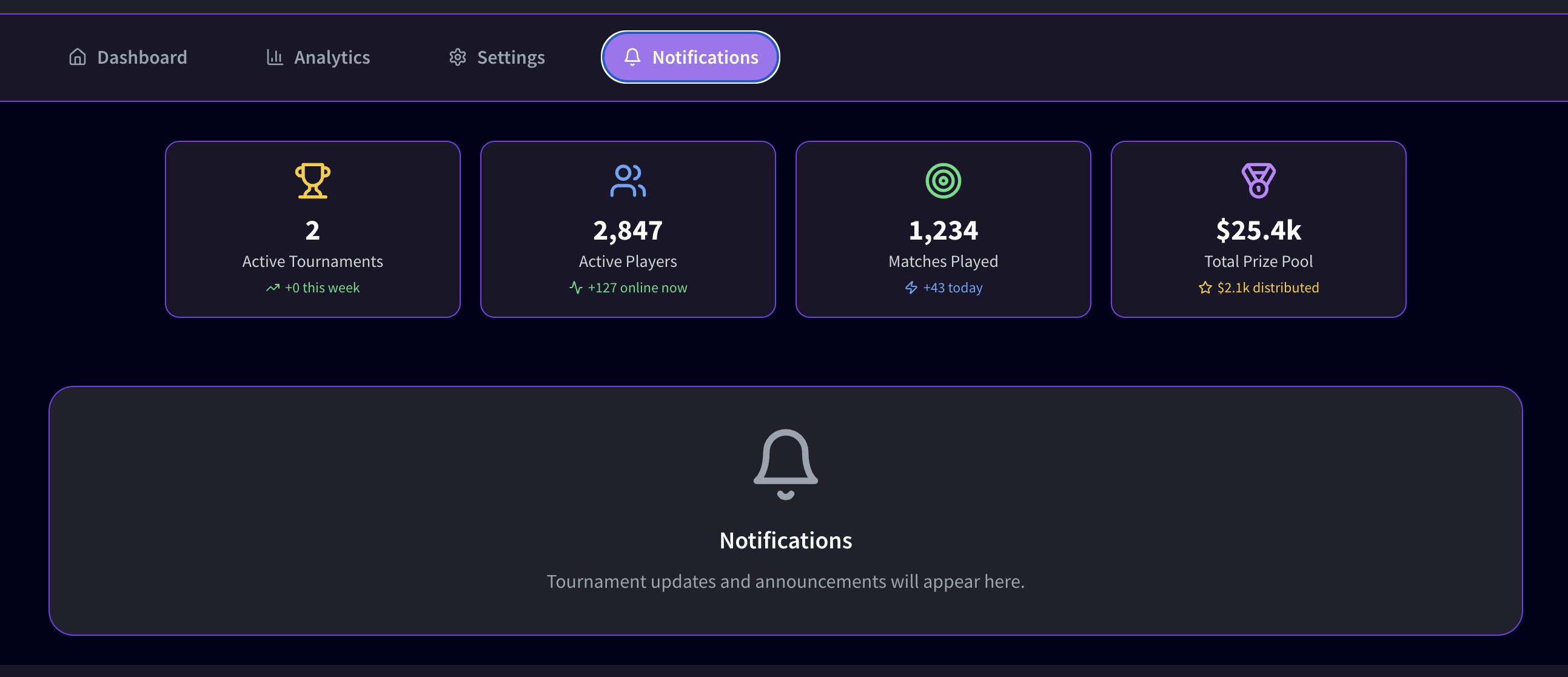Open the Dashboard tab
Viewport: 1568px width, 677px height.
[128, 57]
